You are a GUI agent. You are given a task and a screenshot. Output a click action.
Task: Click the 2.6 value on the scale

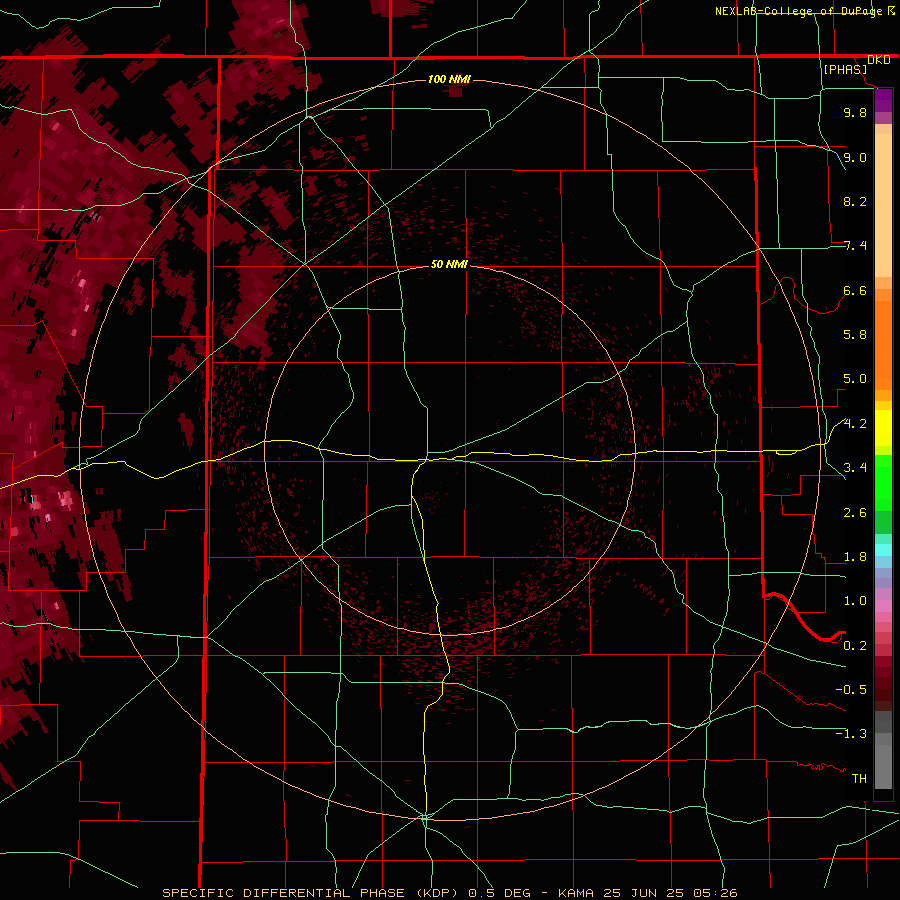pyautogui.click(x=855, y=513)
